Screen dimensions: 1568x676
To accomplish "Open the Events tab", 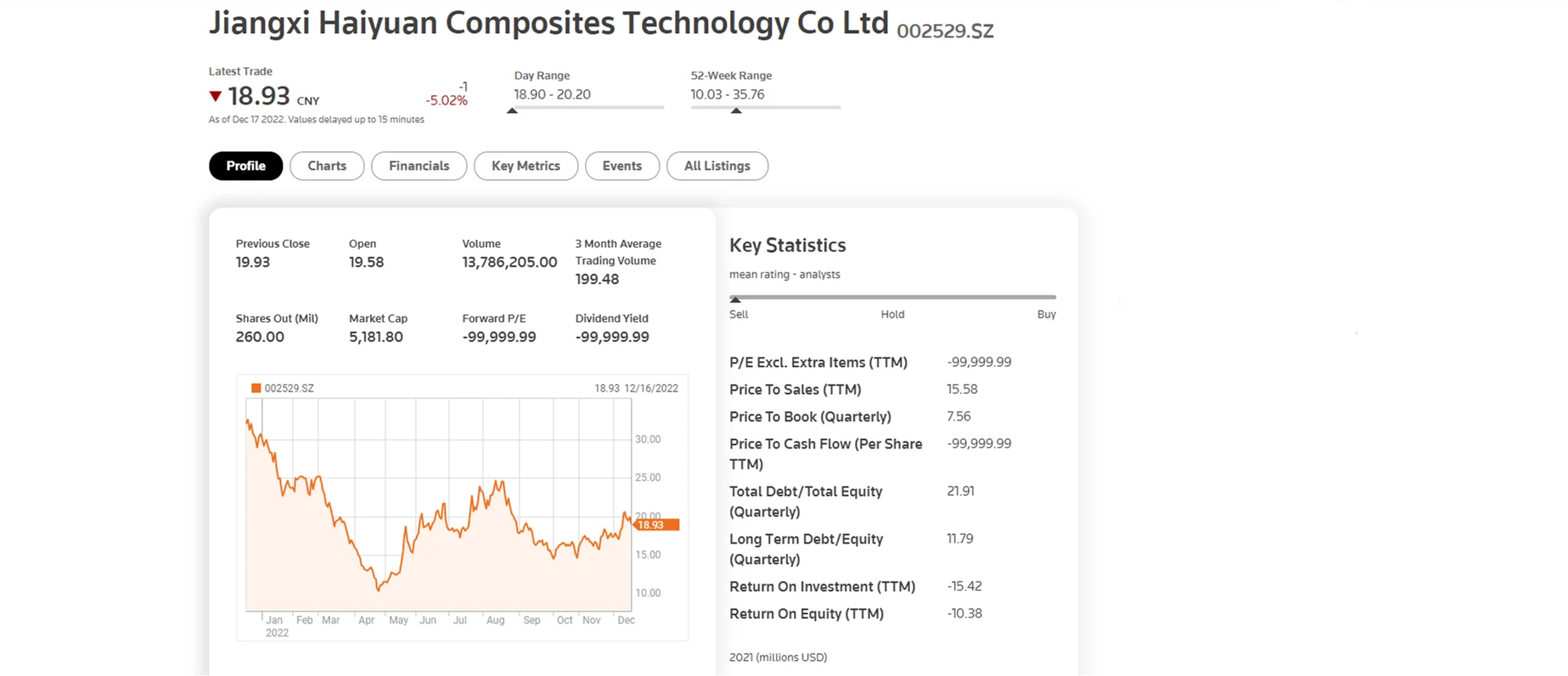I will click(x=621, y=166).
